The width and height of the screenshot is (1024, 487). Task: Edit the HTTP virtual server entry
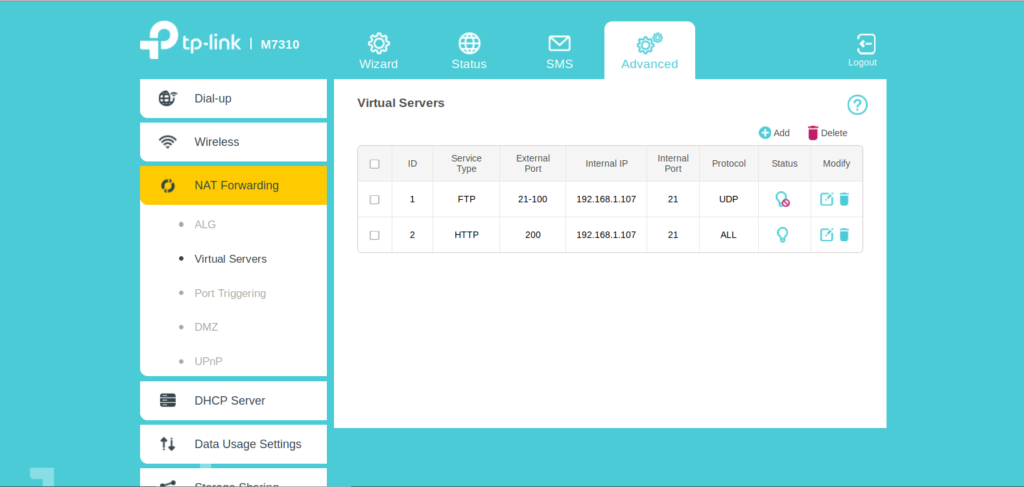826,235
